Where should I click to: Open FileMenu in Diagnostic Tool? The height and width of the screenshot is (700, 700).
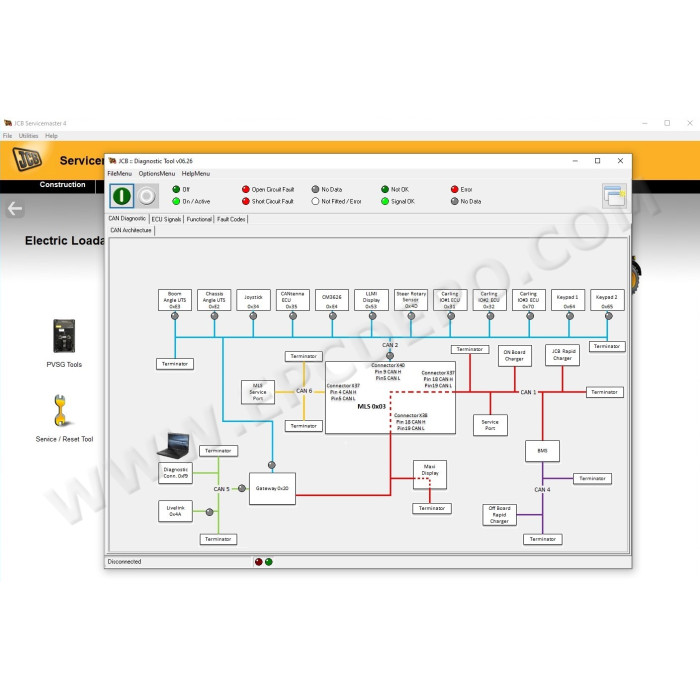coord(120,174)
